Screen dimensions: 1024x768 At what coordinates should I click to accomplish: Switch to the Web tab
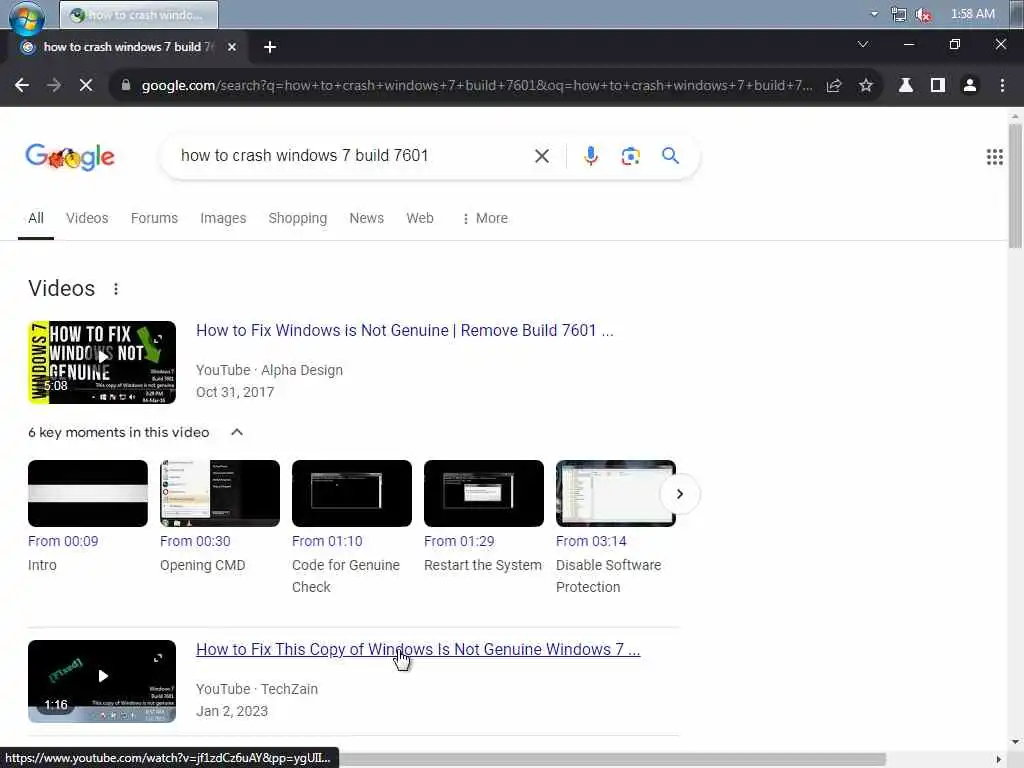[x=420, y=218]
